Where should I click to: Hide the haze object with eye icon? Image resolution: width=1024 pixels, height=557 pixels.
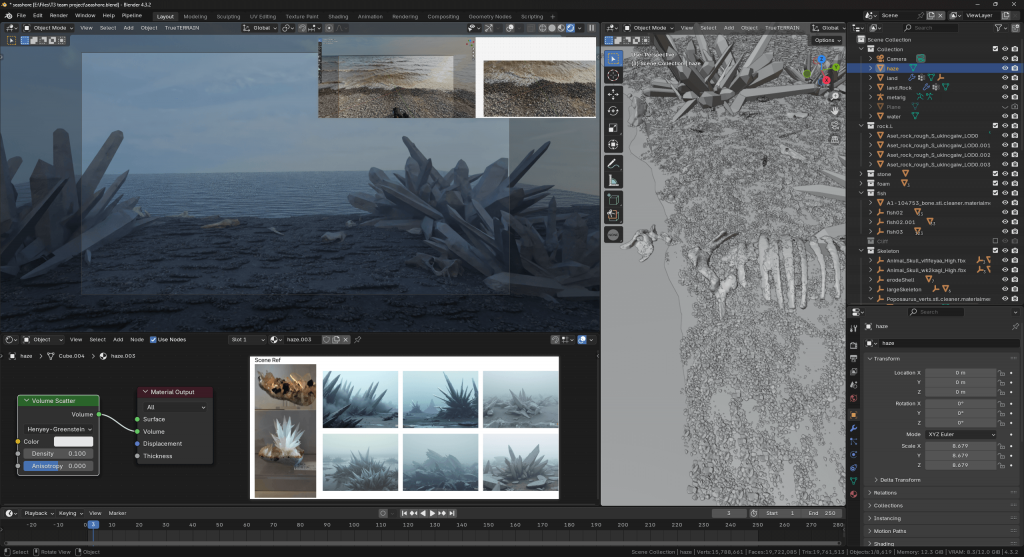click(1005, 68)
